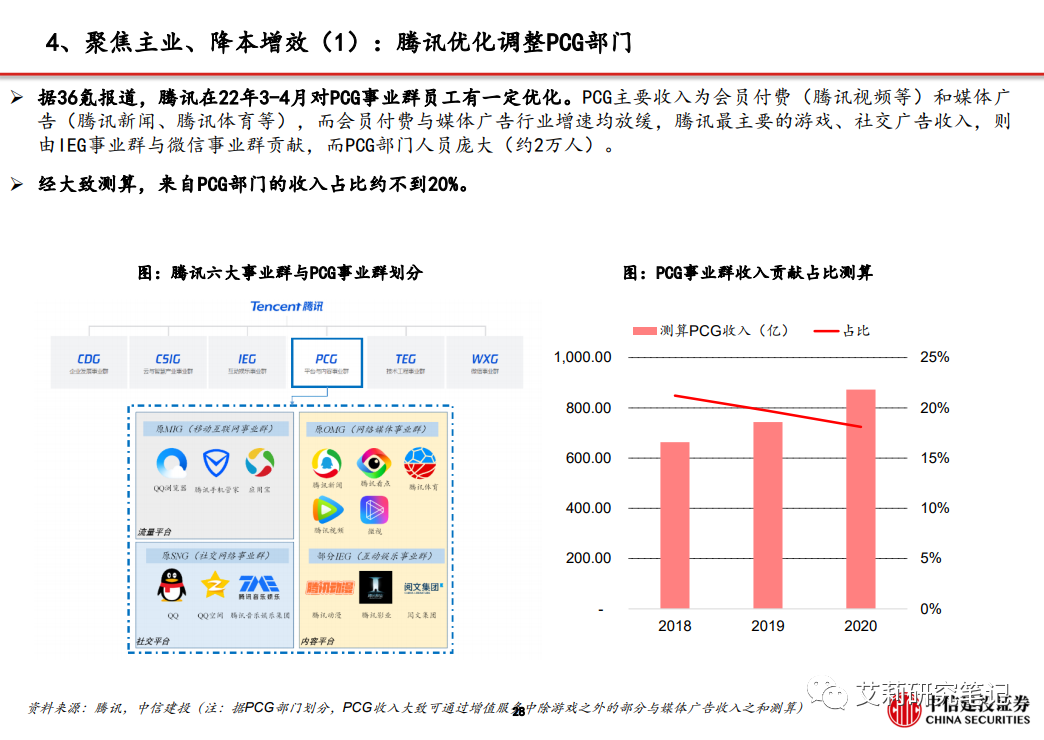Image resolution: width=1044 pixels, height=740 pixels.
Task: Click the 社交平台 label
Action: pos(152,641)
